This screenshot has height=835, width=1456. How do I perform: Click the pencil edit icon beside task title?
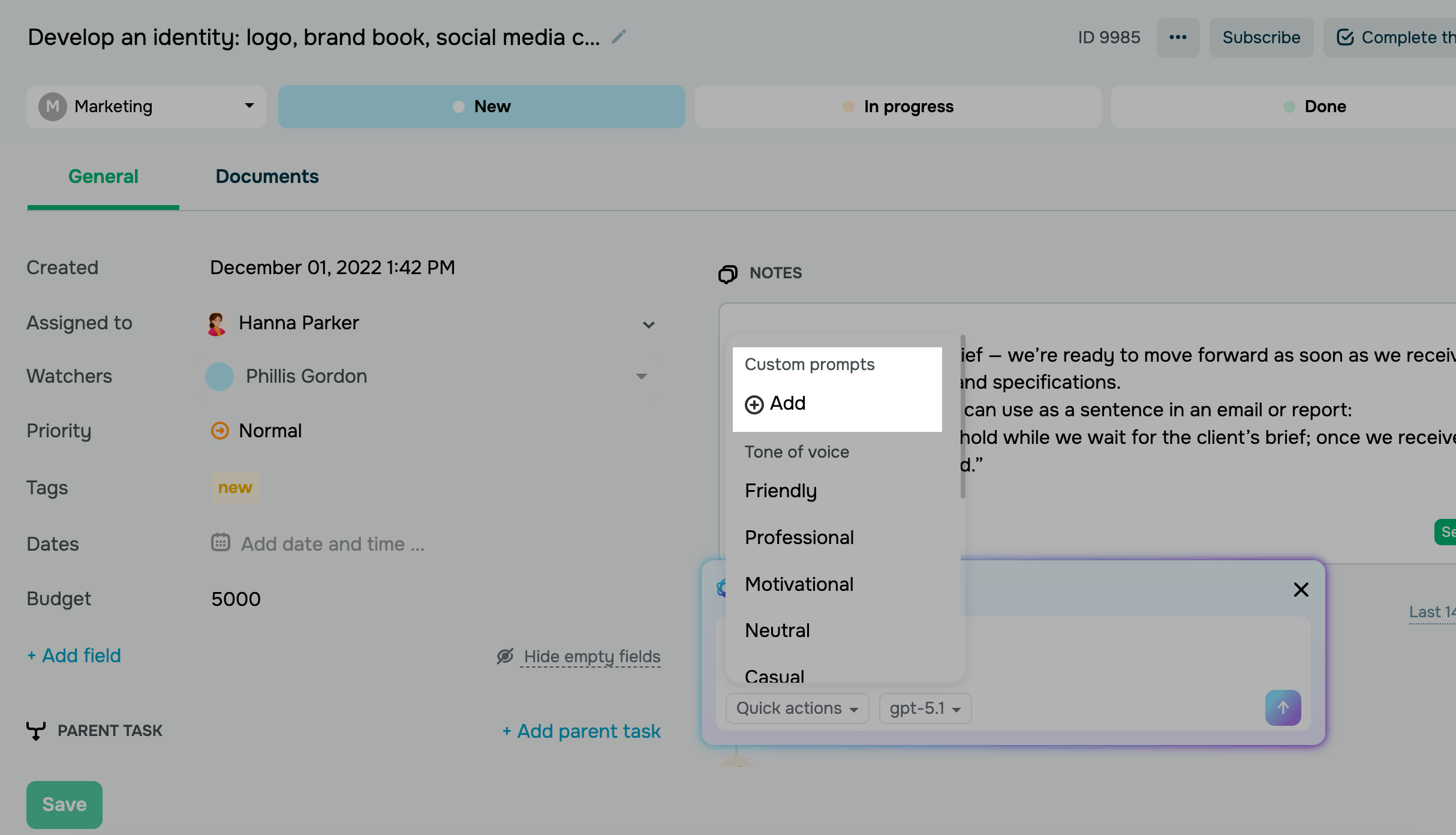click(619, 37)
